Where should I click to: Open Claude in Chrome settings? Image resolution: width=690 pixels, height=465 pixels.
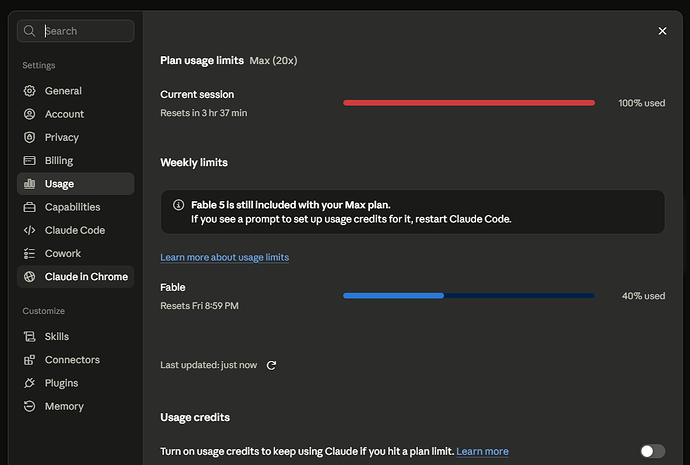click(76, 277)
